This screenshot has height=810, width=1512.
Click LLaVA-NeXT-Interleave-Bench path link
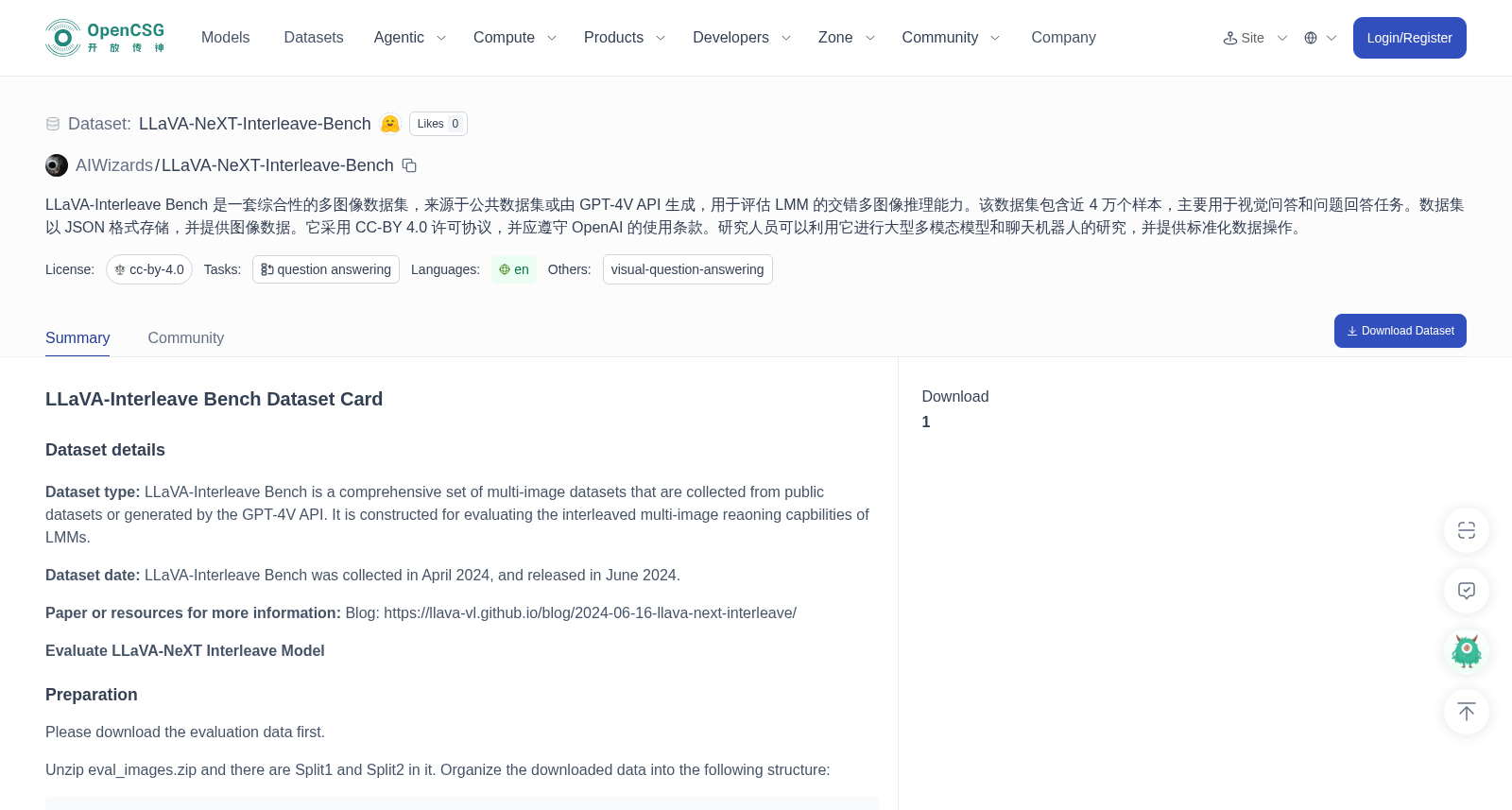pyautogui.click(x=277, y=165)
